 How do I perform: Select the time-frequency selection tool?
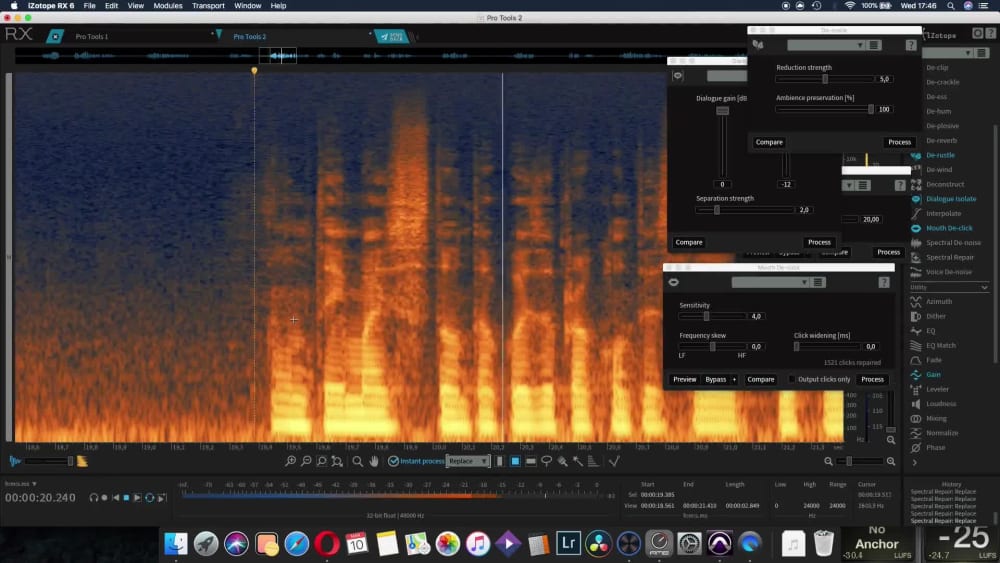coord(515,461)
